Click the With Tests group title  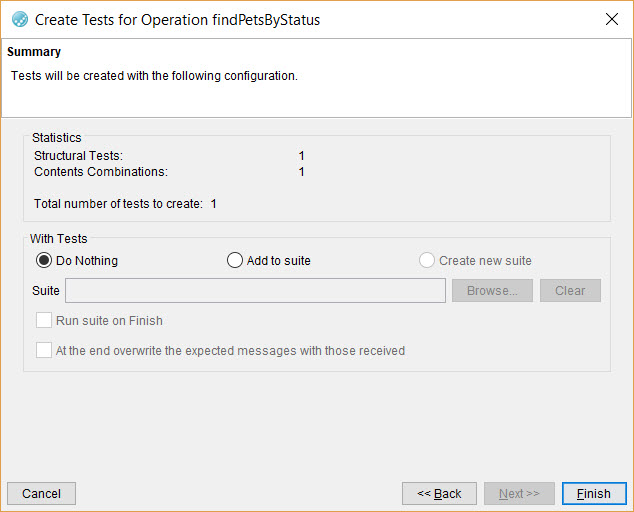59,239
